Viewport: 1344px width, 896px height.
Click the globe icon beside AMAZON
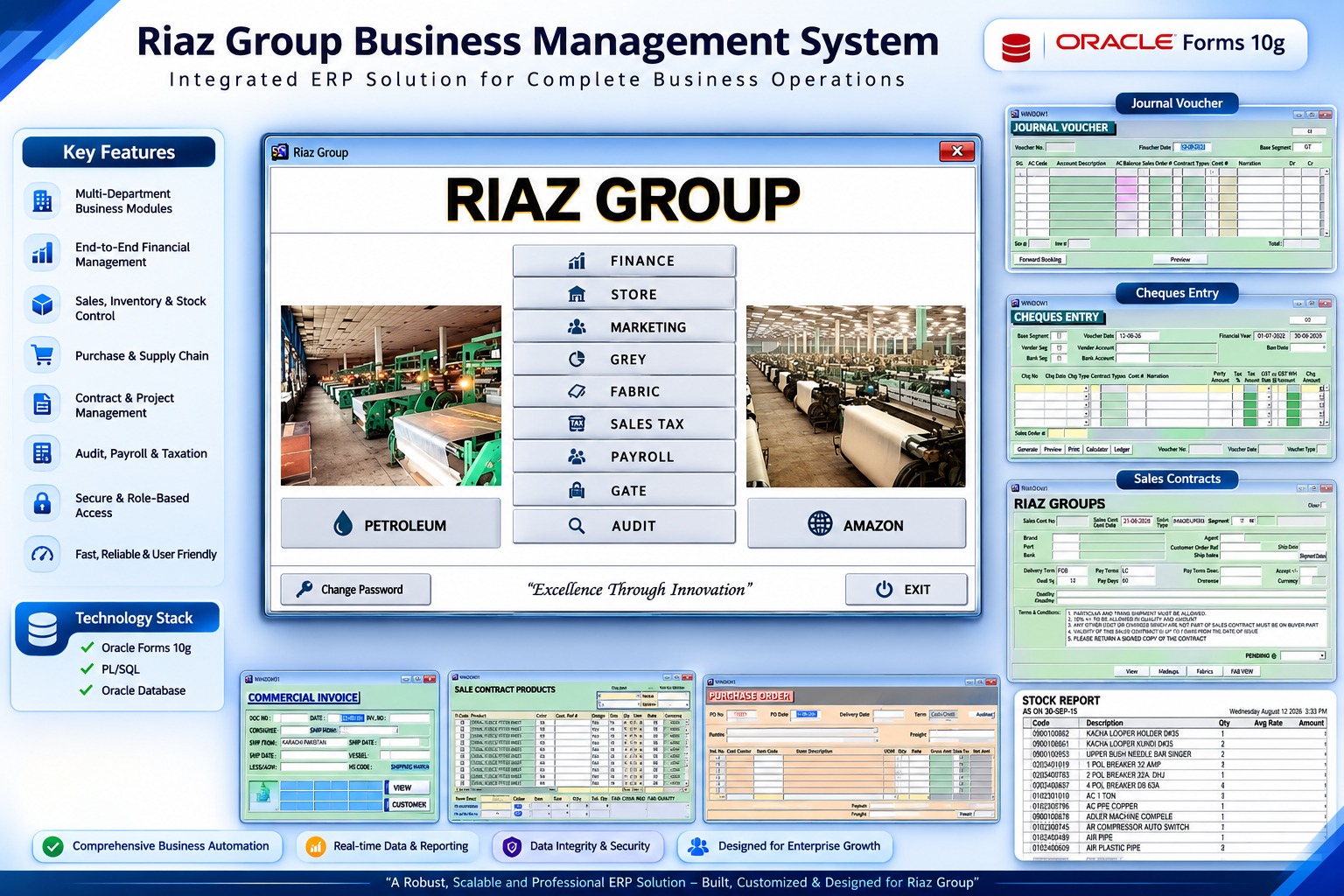[820, 523]
